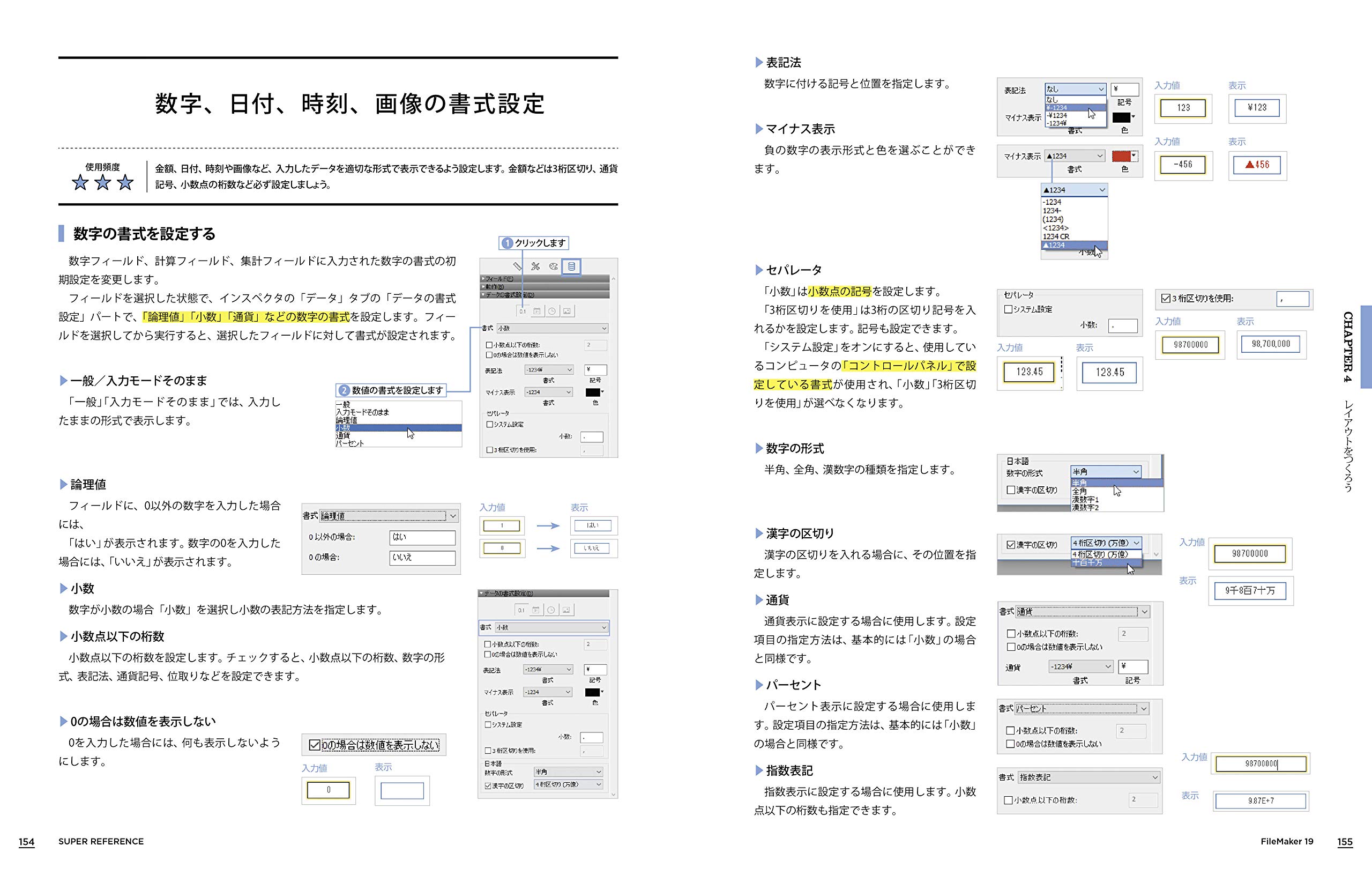The image size is (1372, 875).
Task: Open the 書式 指数表記 dropdown
Action: pyautogui.click(x=1089, y=777)
